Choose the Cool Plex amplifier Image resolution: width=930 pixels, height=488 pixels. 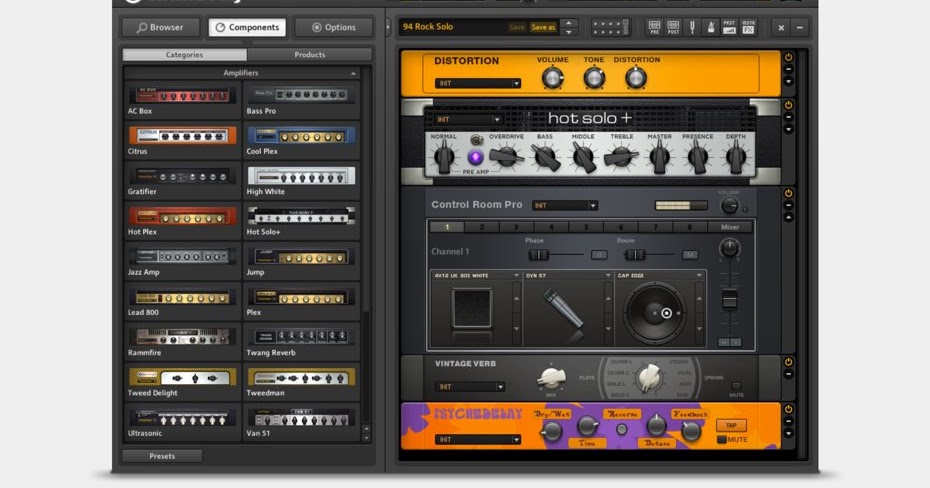(301, 141)
